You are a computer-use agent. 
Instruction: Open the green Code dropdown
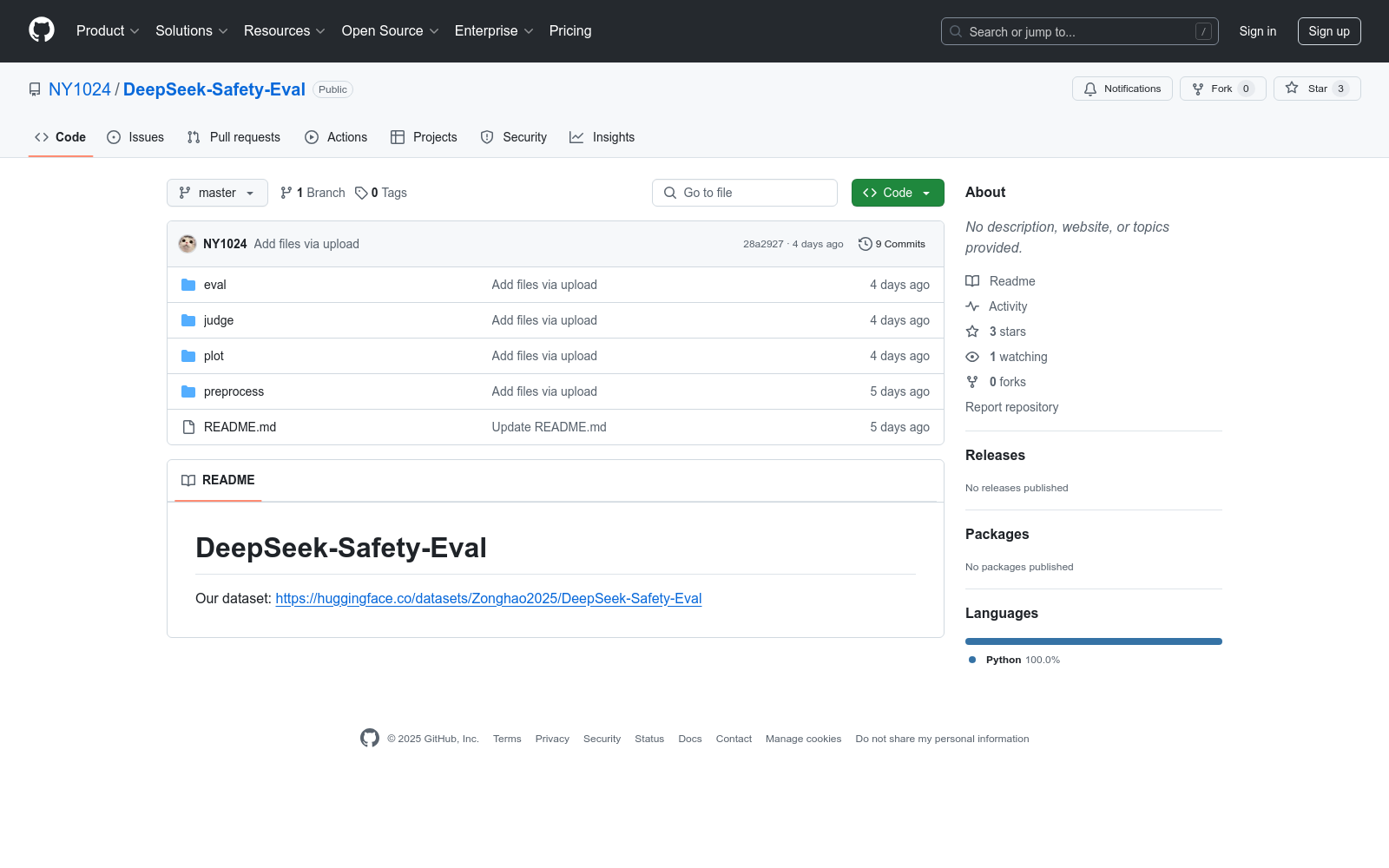[x=897, y=193]
